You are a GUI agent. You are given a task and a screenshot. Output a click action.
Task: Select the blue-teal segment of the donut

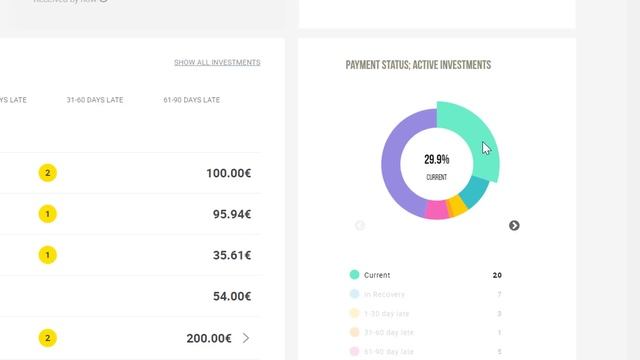(475, 191)
